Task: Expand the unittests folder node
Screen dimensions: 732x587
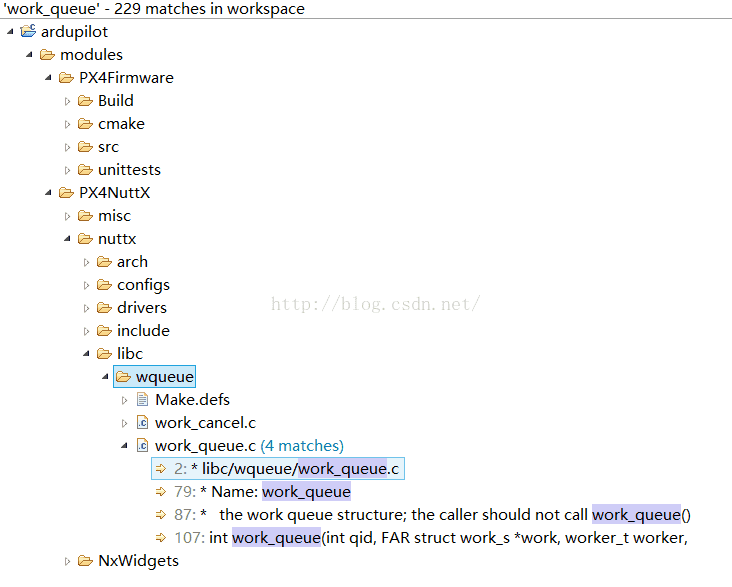Action: click(x=67, y=170)
